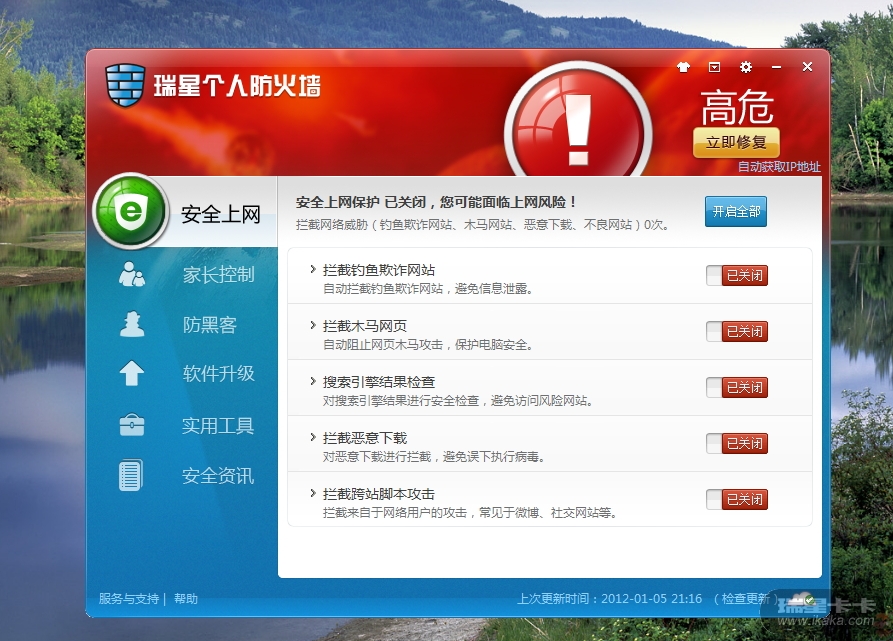Switch to the 家长控制 tab
893x641 pixels.
point(219,274)
